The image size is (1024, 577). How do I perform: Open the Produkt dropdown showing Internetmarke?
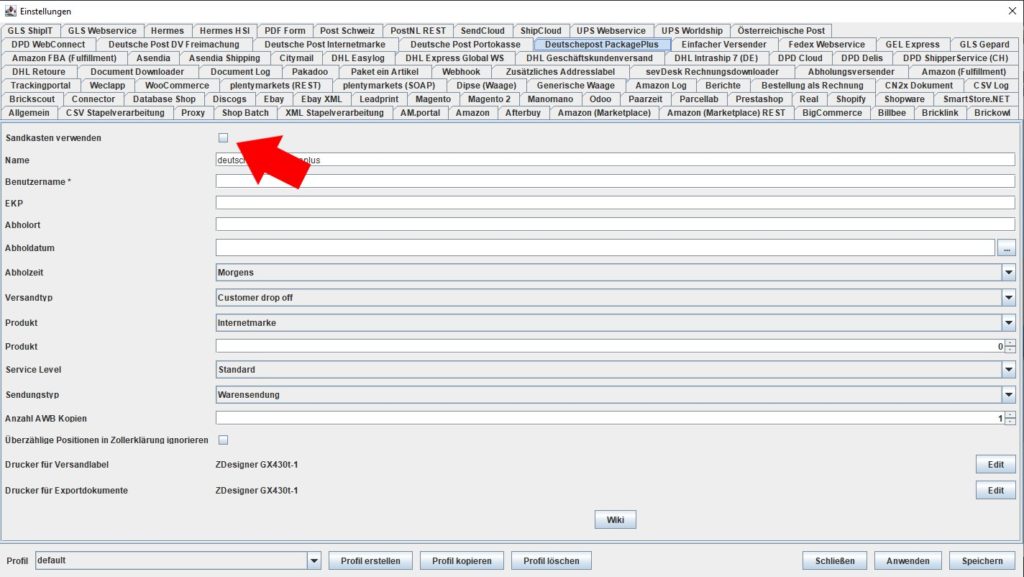point(1008,322)
